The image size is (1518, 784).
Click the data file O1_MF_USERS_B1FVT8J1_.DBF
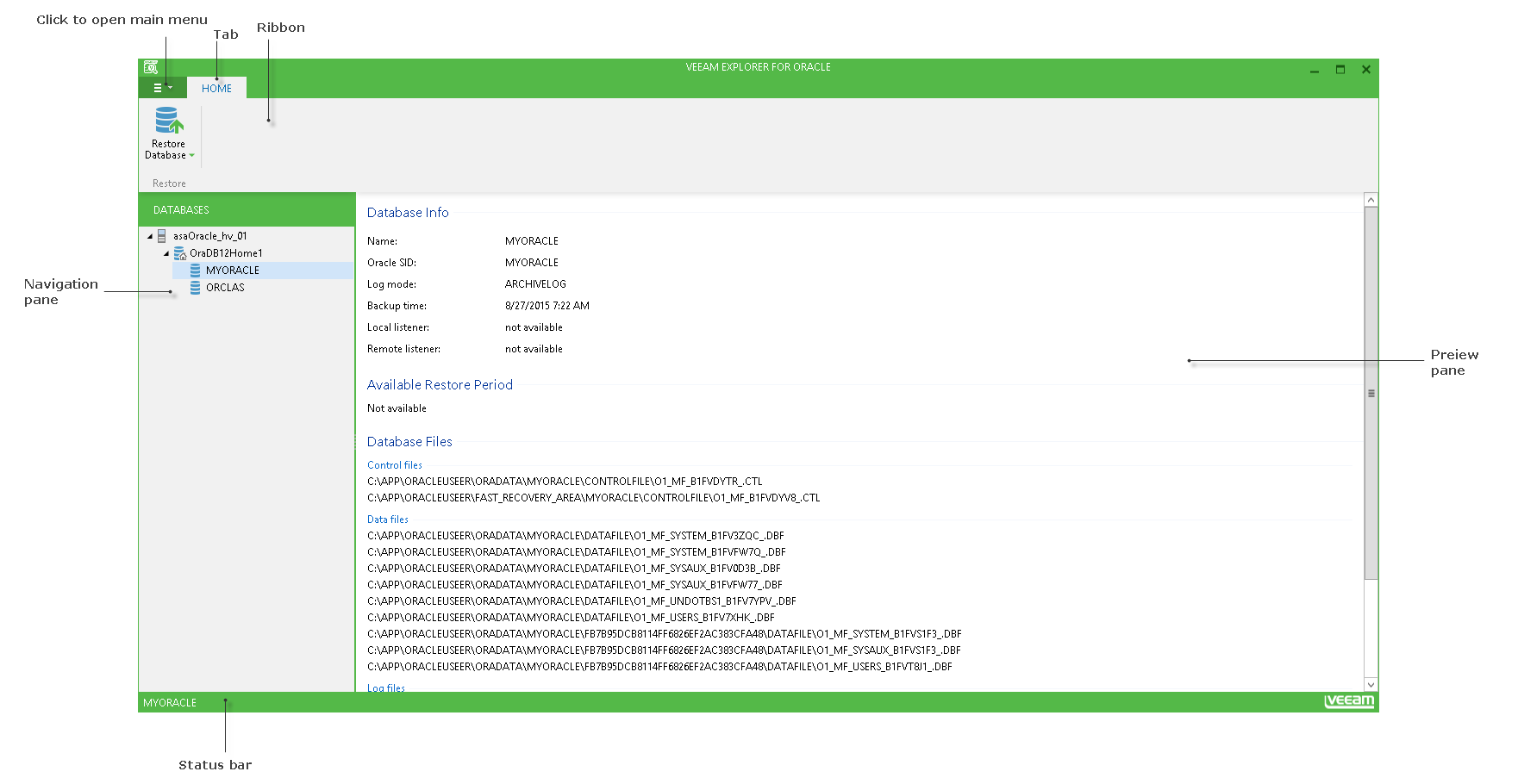[x=659, y=667]
